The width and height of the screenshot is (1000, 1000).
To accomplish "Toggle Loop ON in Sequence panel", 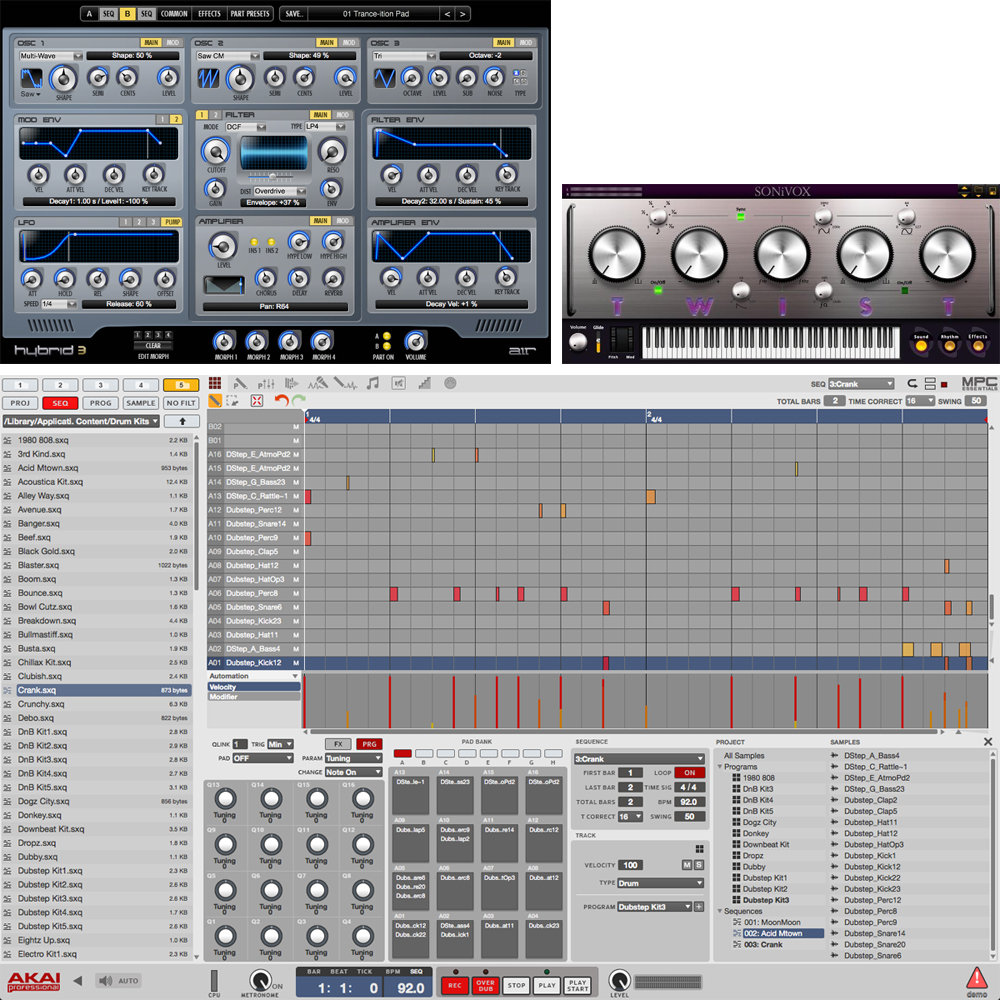I will pyautogui.click(x=689, y=772).
